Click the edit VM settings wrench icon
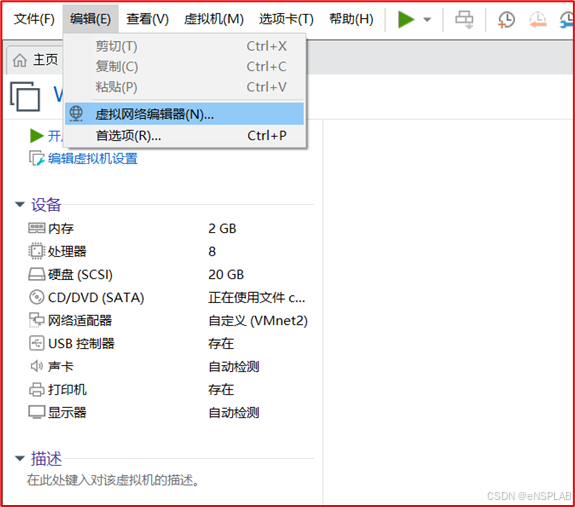Image resolution: width=575 pixels, height=507 pixels. (37, 158)
